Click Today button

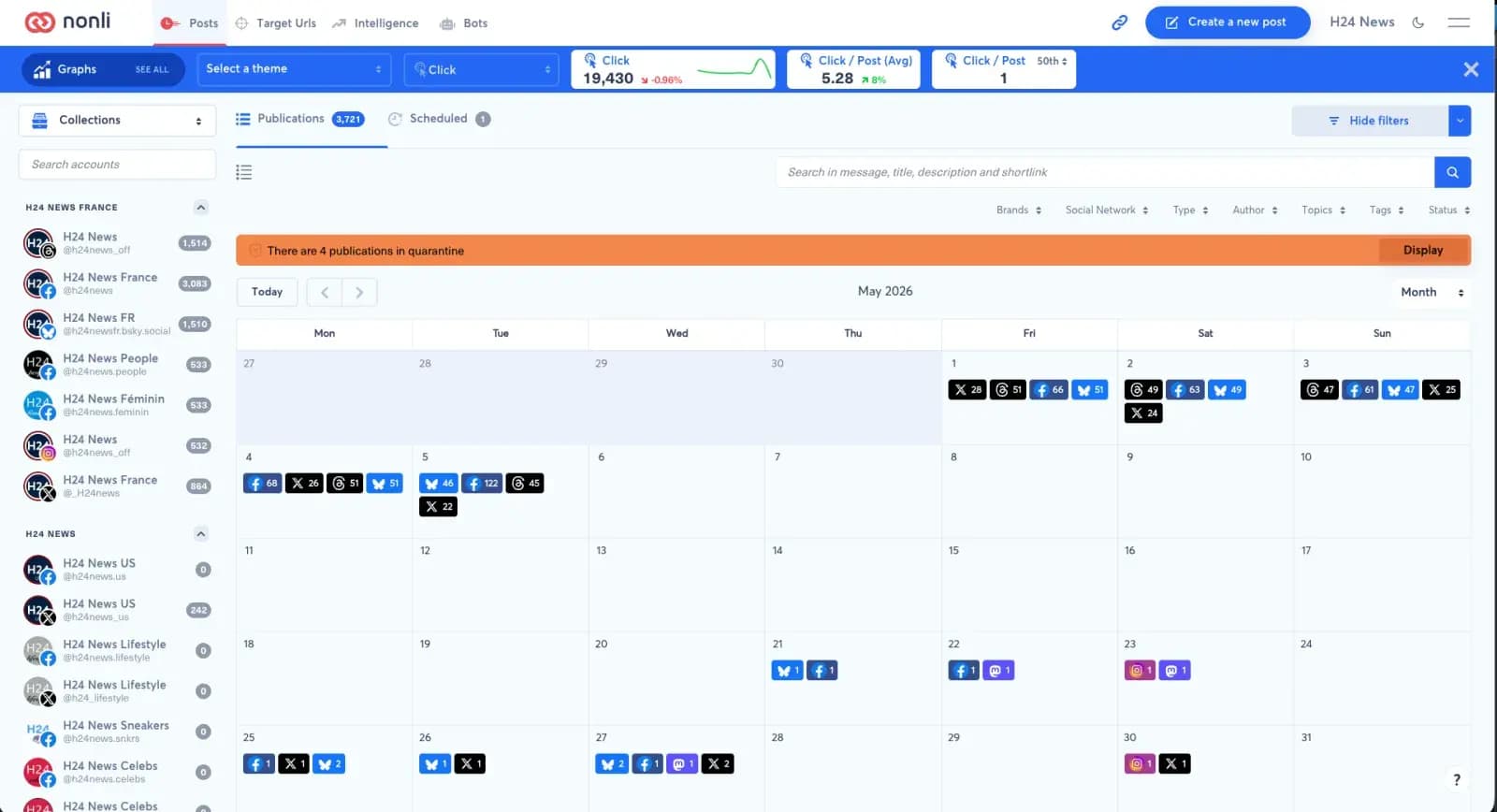[267, 292]
